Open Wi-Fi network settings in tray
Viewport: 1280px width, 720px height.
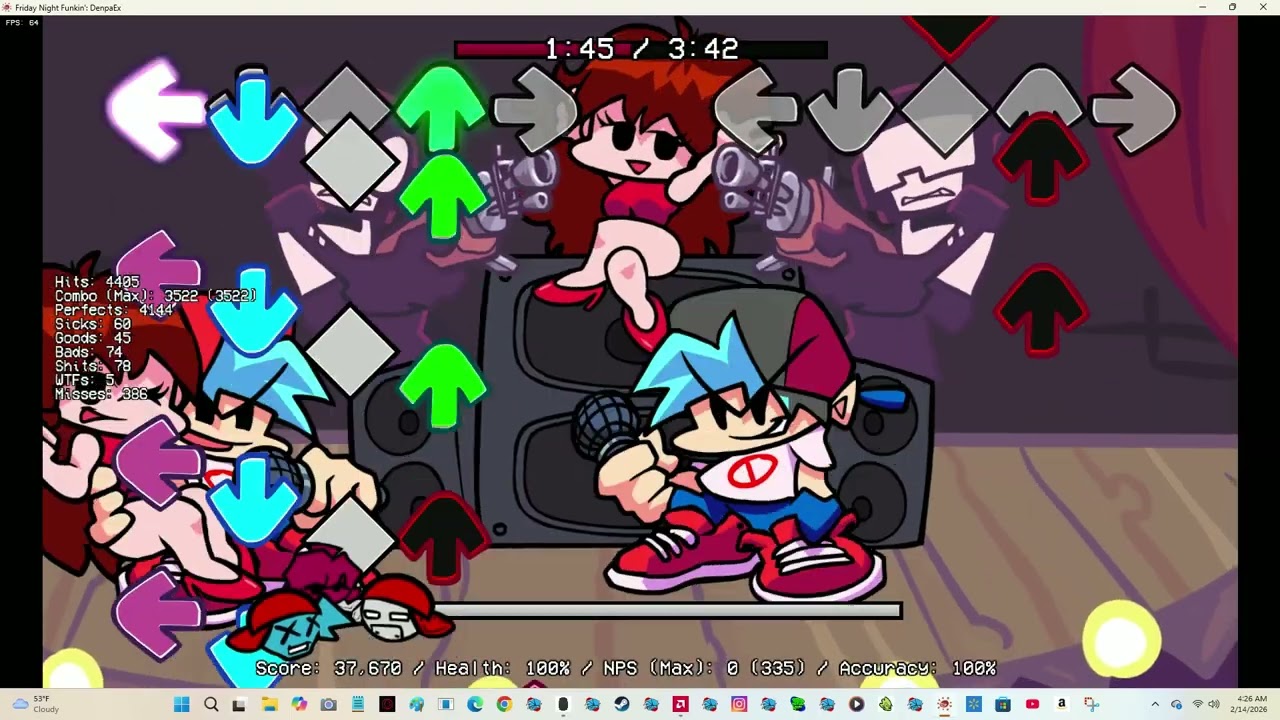click(x=1198, y=704)
